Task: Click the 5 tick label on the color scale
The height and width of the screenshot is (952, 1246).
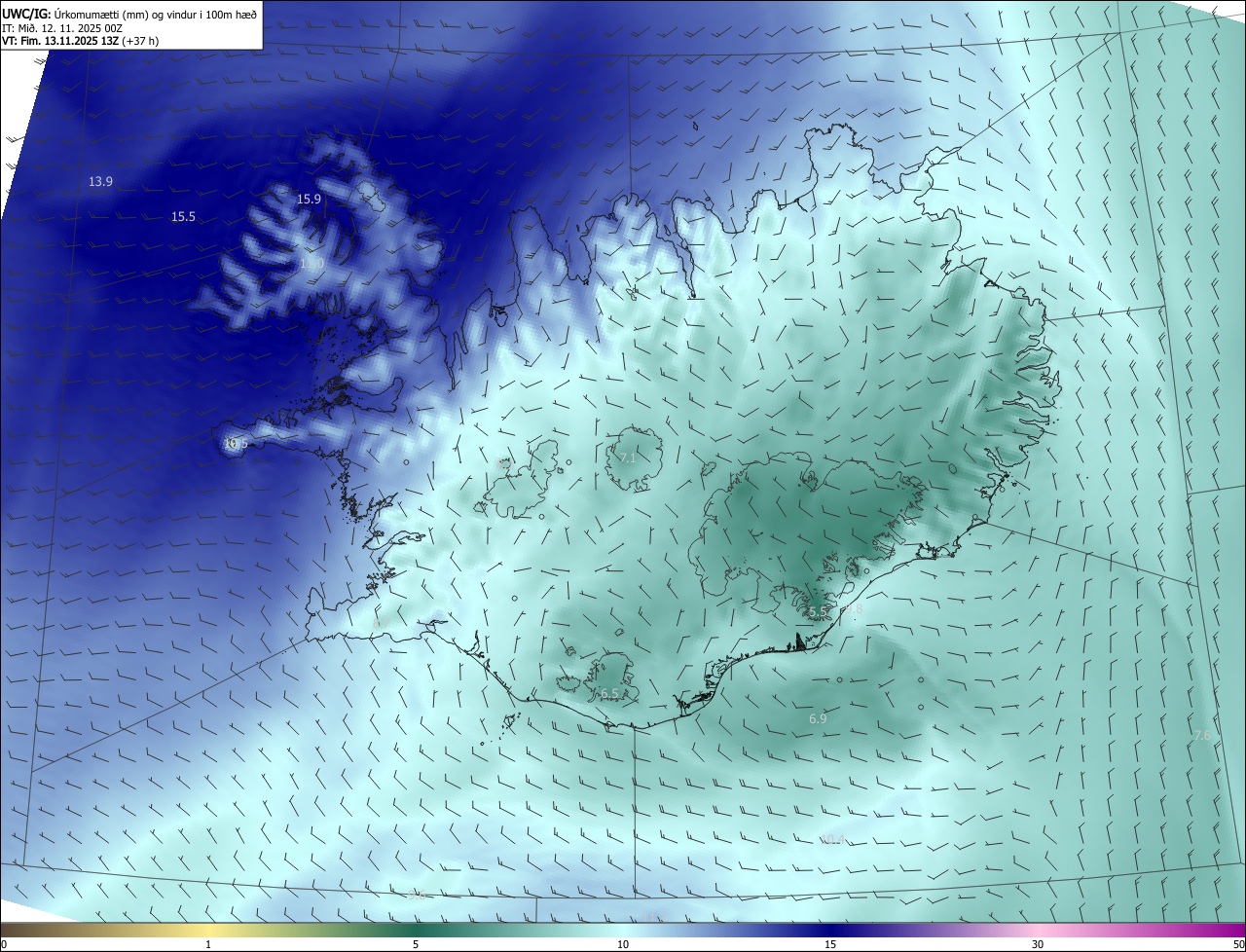Action: click(416, 944)
